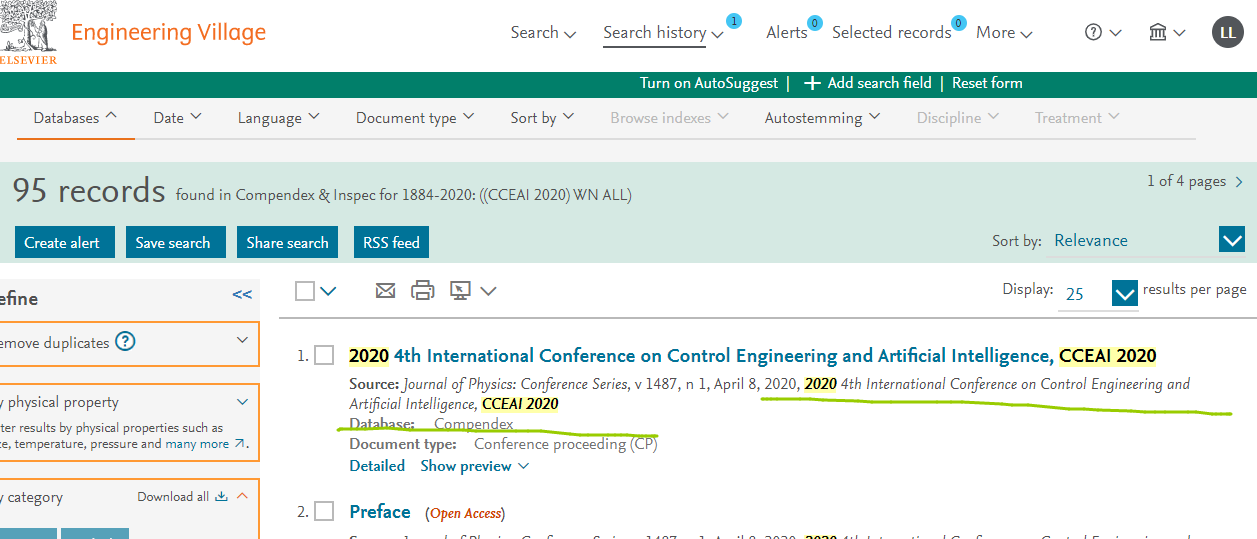This screenshot has width=1257, height=539.
Task: Open the help question mark menu
Action: 1103,33
